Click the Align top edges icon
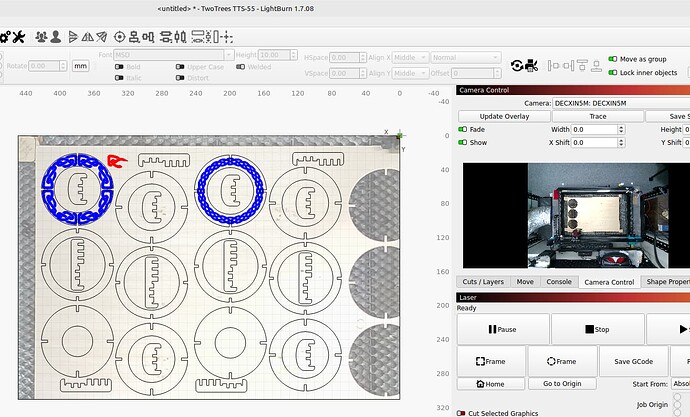The width and height of the screenshot is (690, 417). pyautogui.click(x=148, y=37)
